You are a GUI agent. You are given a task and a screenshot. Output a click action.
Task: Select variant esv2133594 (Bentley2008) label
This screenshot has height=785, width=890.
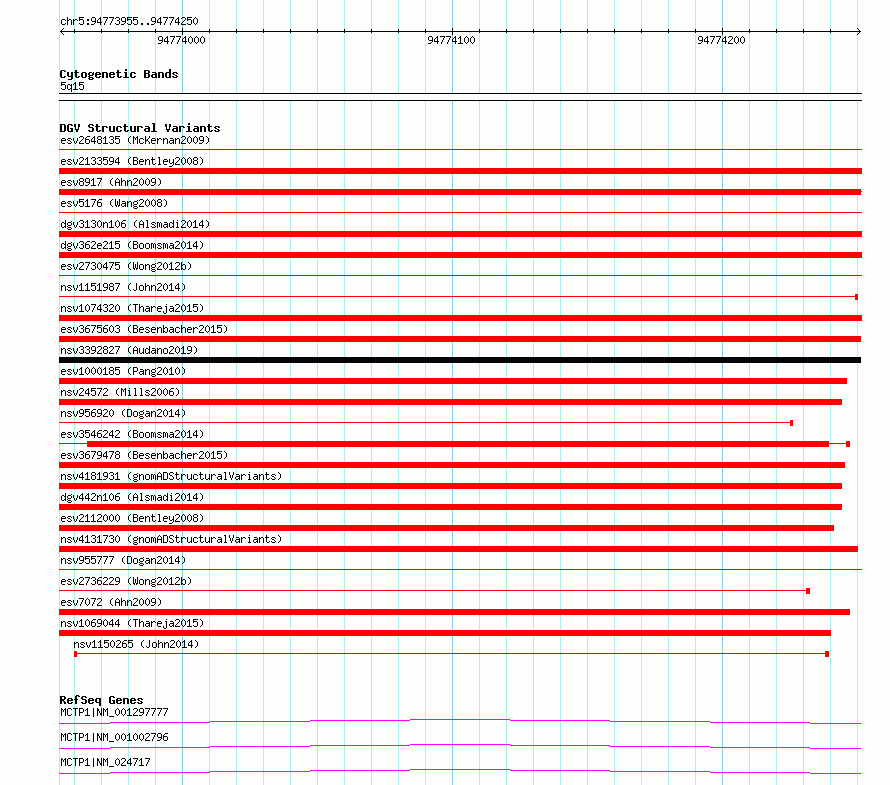(132, 161)
